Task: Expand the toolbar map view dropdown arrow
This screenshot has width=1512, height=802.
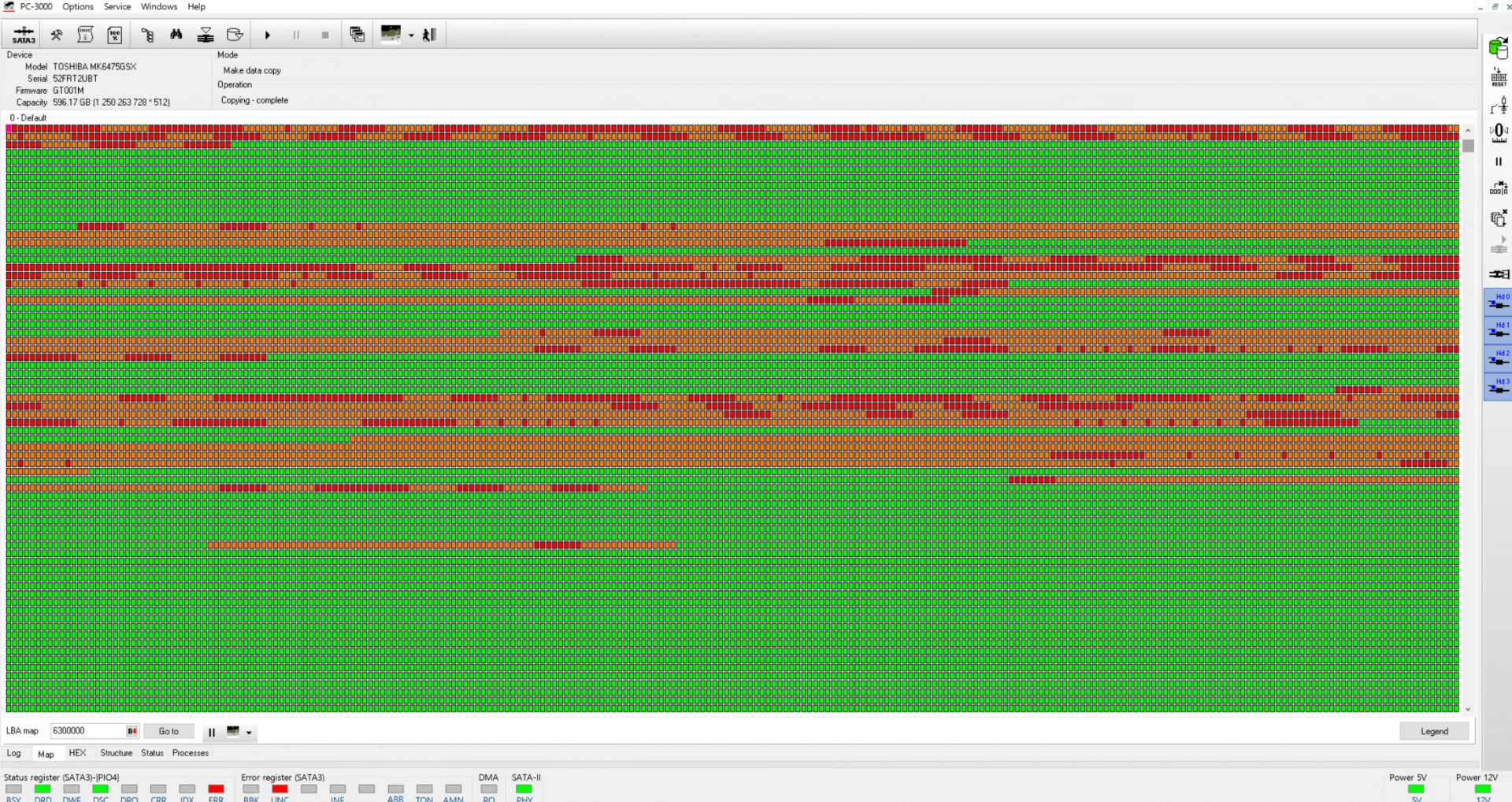Action: [x=411, y=35]
